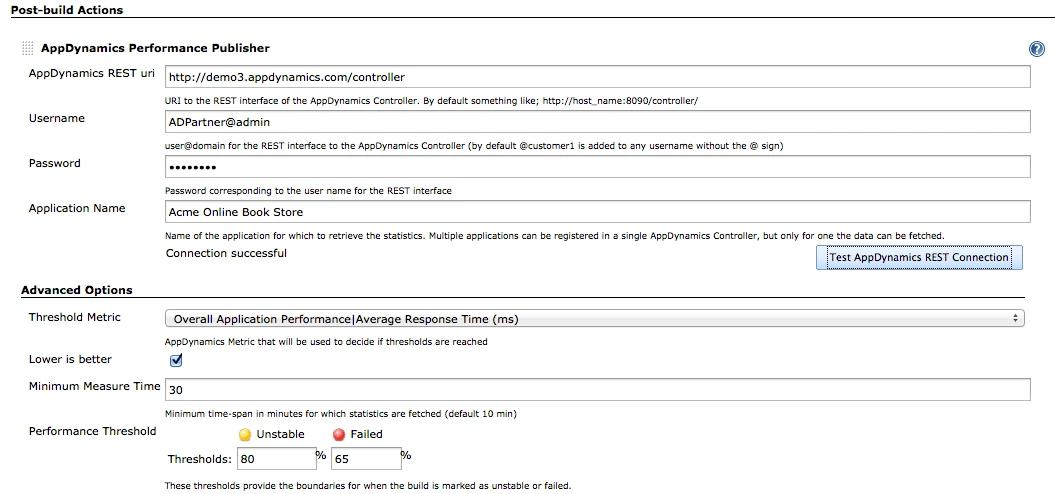Click the yellow Unstable status ball
The image size is (1055, 494).
click(245, 435)
